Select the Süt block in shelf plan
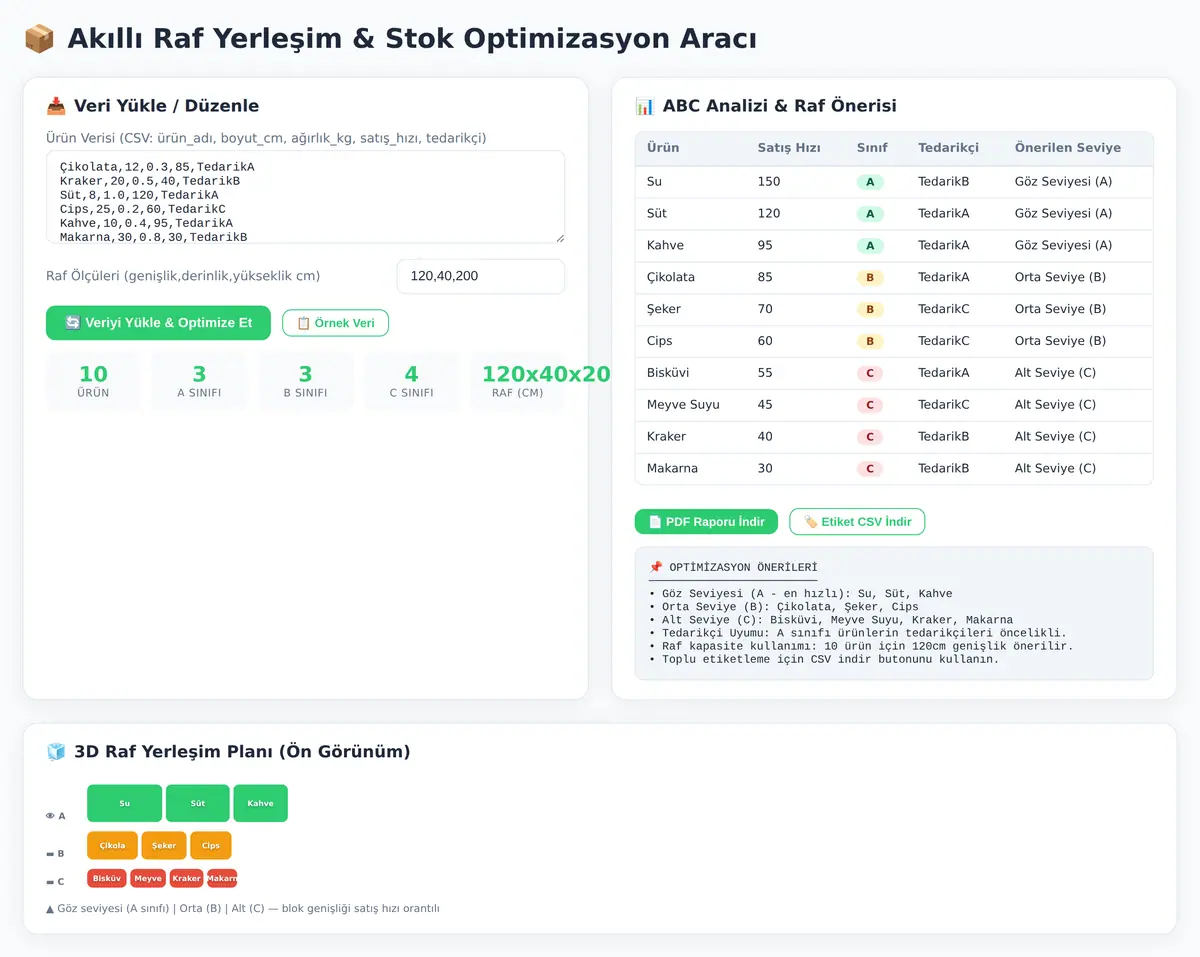This screenshot has height=957, width=1200. point(198,803)
